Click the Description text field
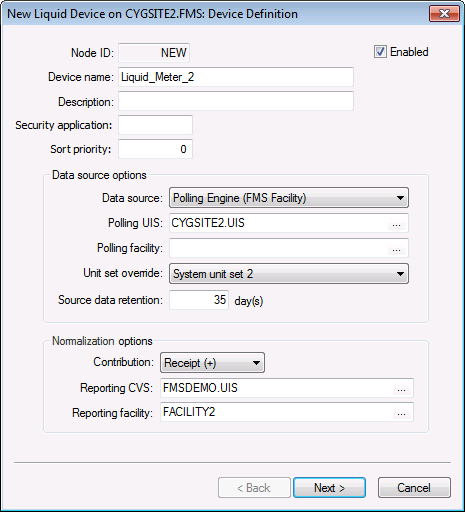The height and width of the screenshot is (512, 465). pos(236,101)
